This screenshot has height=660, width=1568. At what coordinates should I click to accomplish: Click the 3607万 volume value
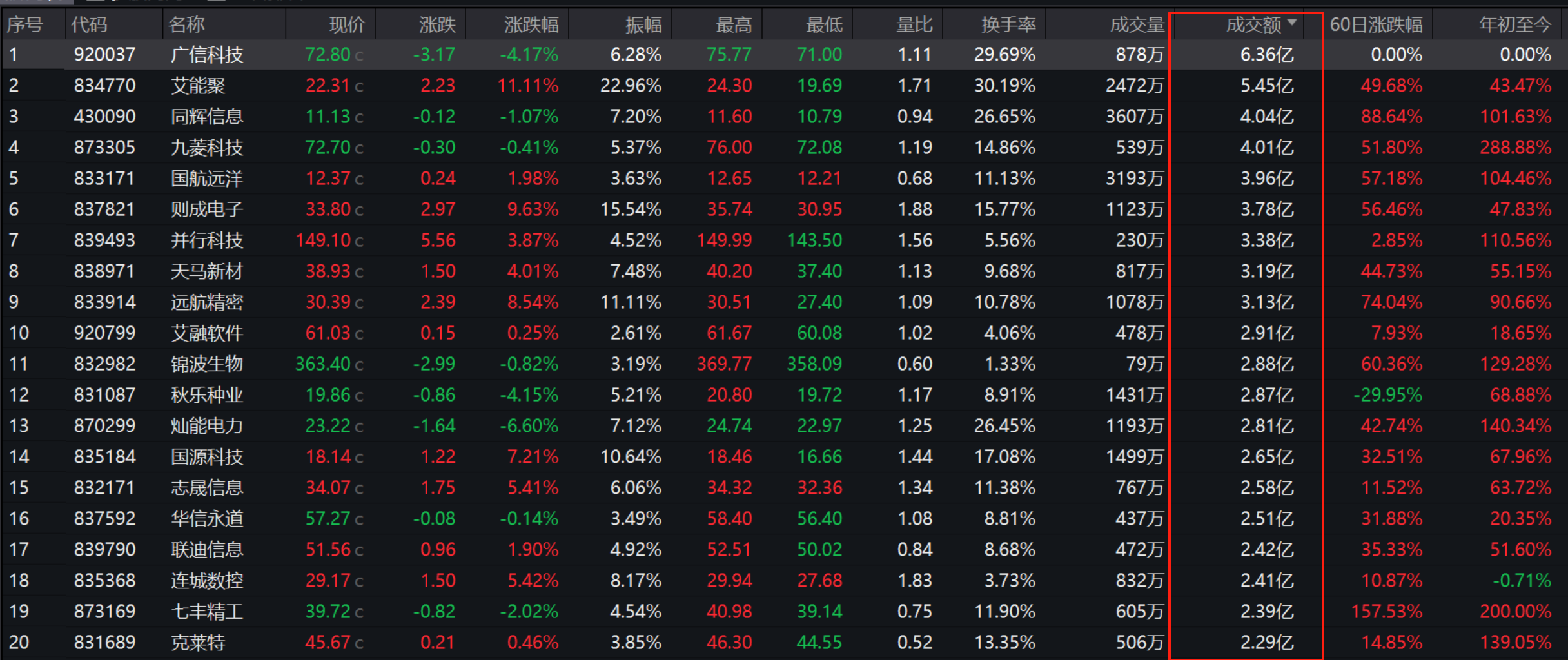click(x=1135, y=117)
